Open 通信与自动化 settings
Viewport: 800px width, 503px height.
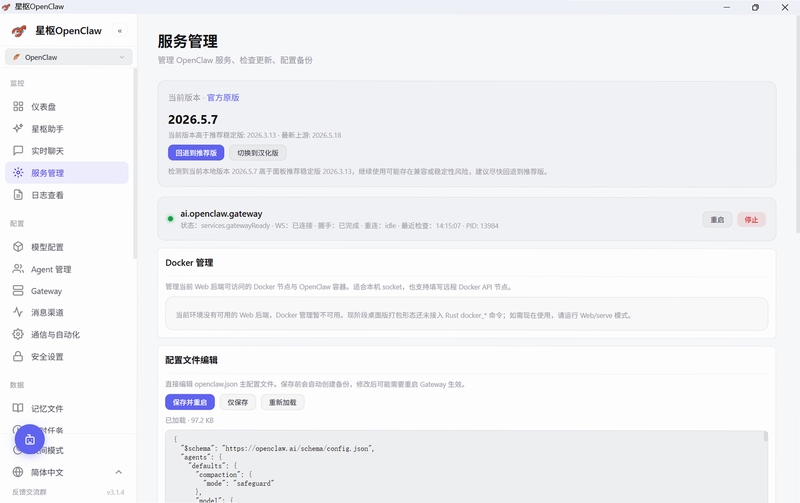coord(66,334)
